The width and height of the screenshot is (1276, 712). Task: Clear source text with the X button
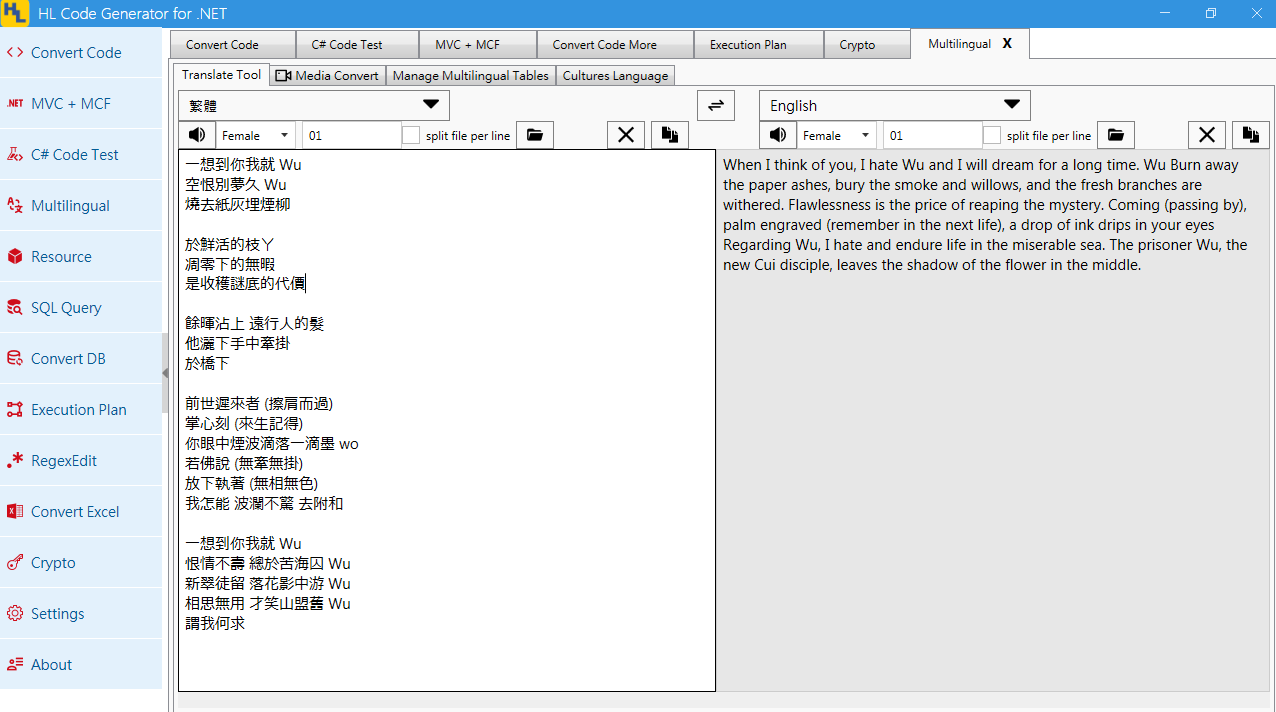626,135
